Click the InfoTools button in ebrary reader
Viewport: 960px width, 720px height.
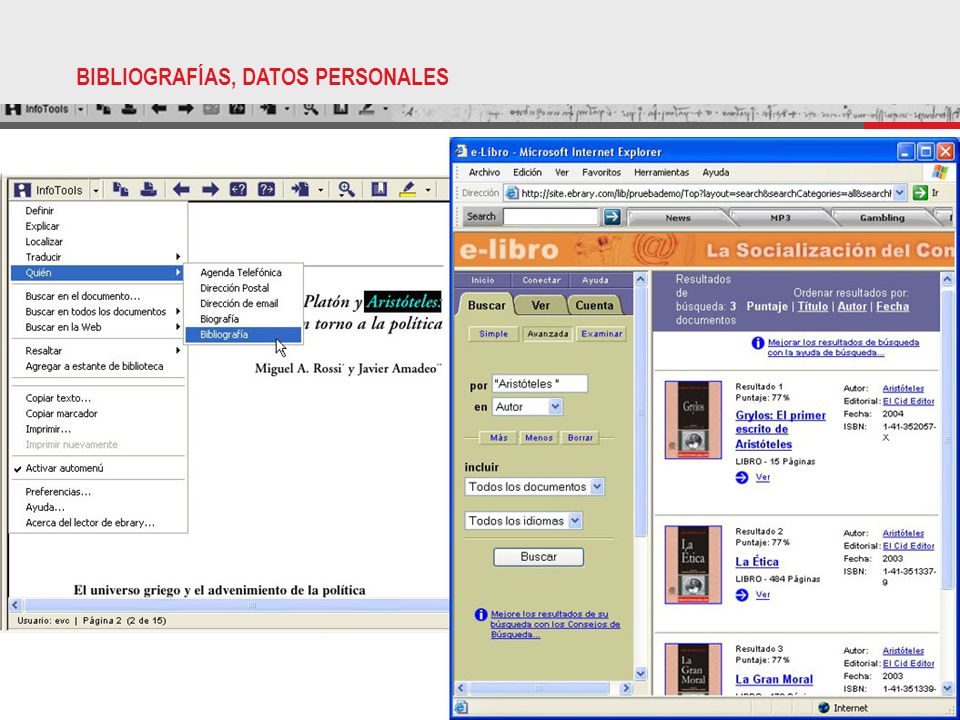click(48, 190)
